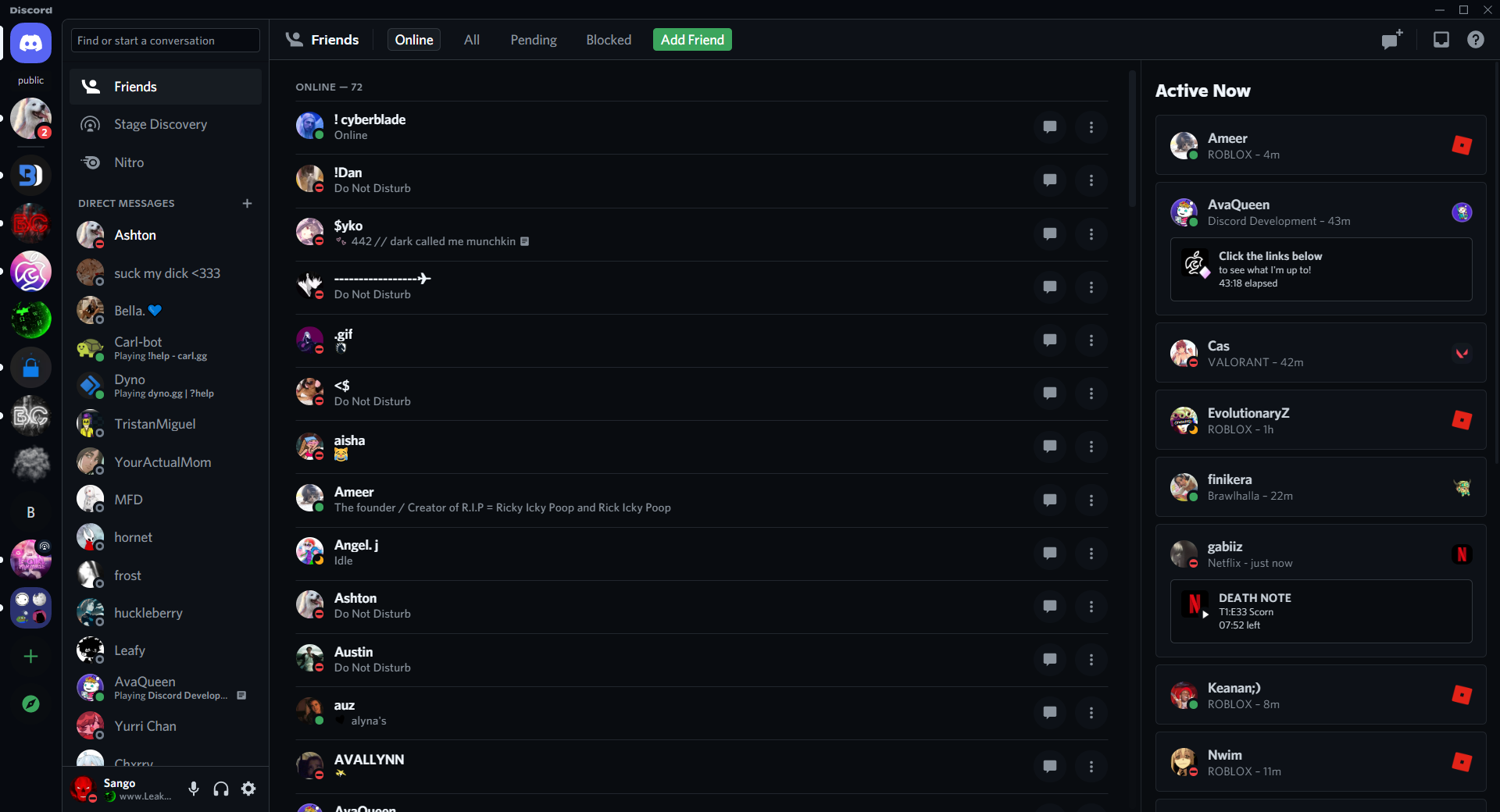Screen dimensions: 1500x812
Task: Click the Help question mark icon
Action: (1476, 39)
